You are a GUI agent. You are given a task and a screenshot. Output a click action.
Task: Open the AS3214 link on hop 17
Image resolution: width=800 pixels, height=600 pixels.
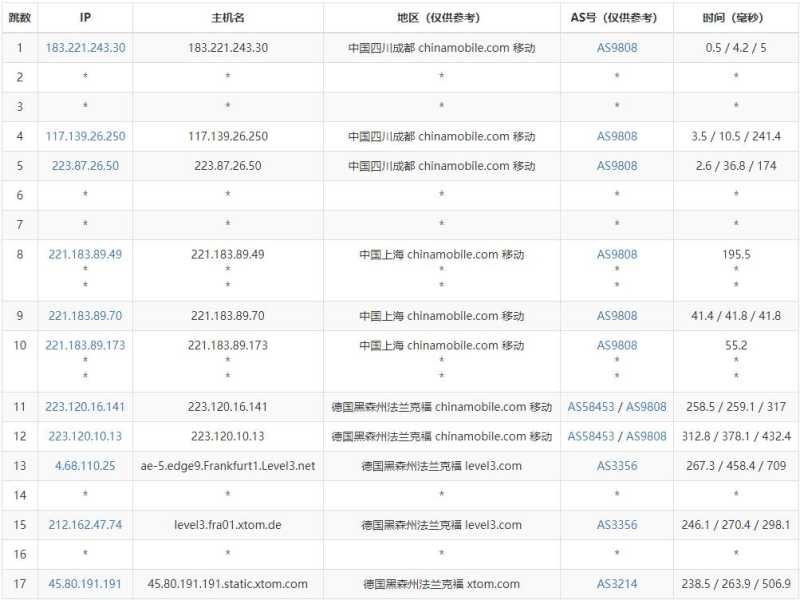617,583
